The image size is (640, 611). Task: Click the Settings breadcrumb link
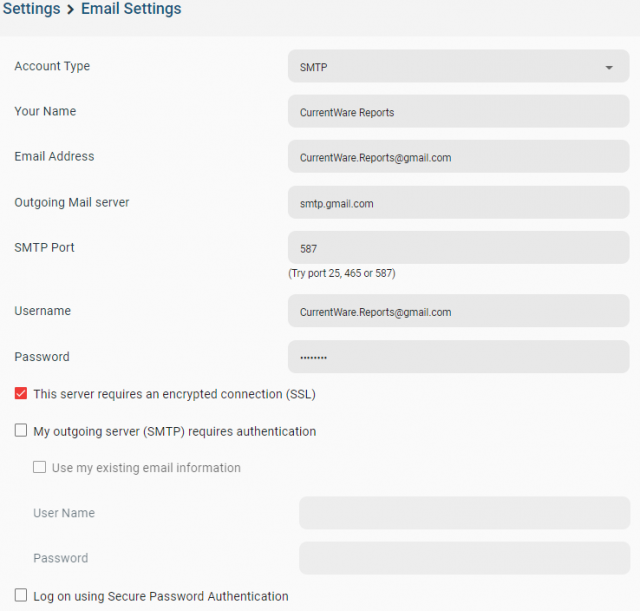32,9
